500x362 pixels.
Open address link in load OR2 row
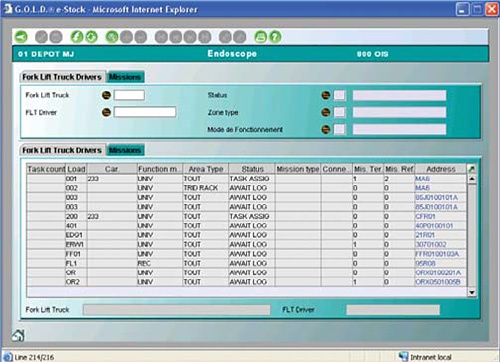pyautogui.click(x=438, y=282)
